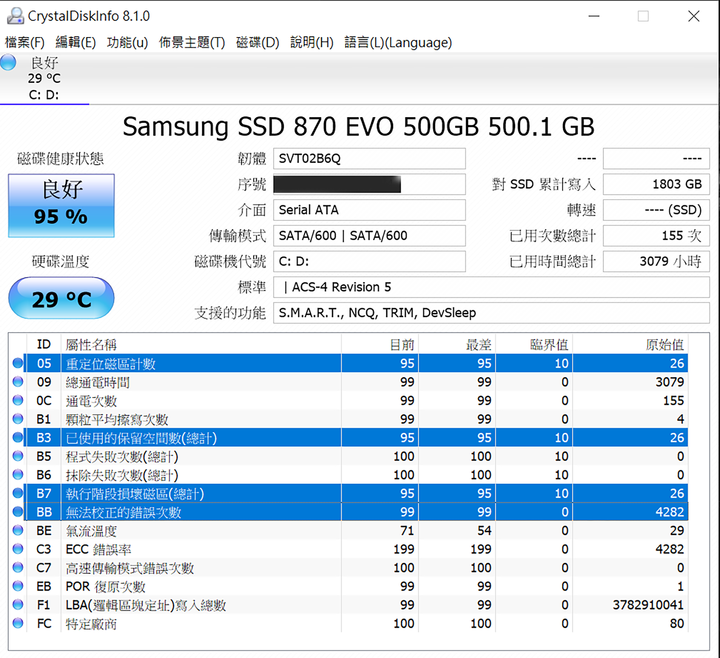Click the interface field Serial ATA

coord(369,210)
